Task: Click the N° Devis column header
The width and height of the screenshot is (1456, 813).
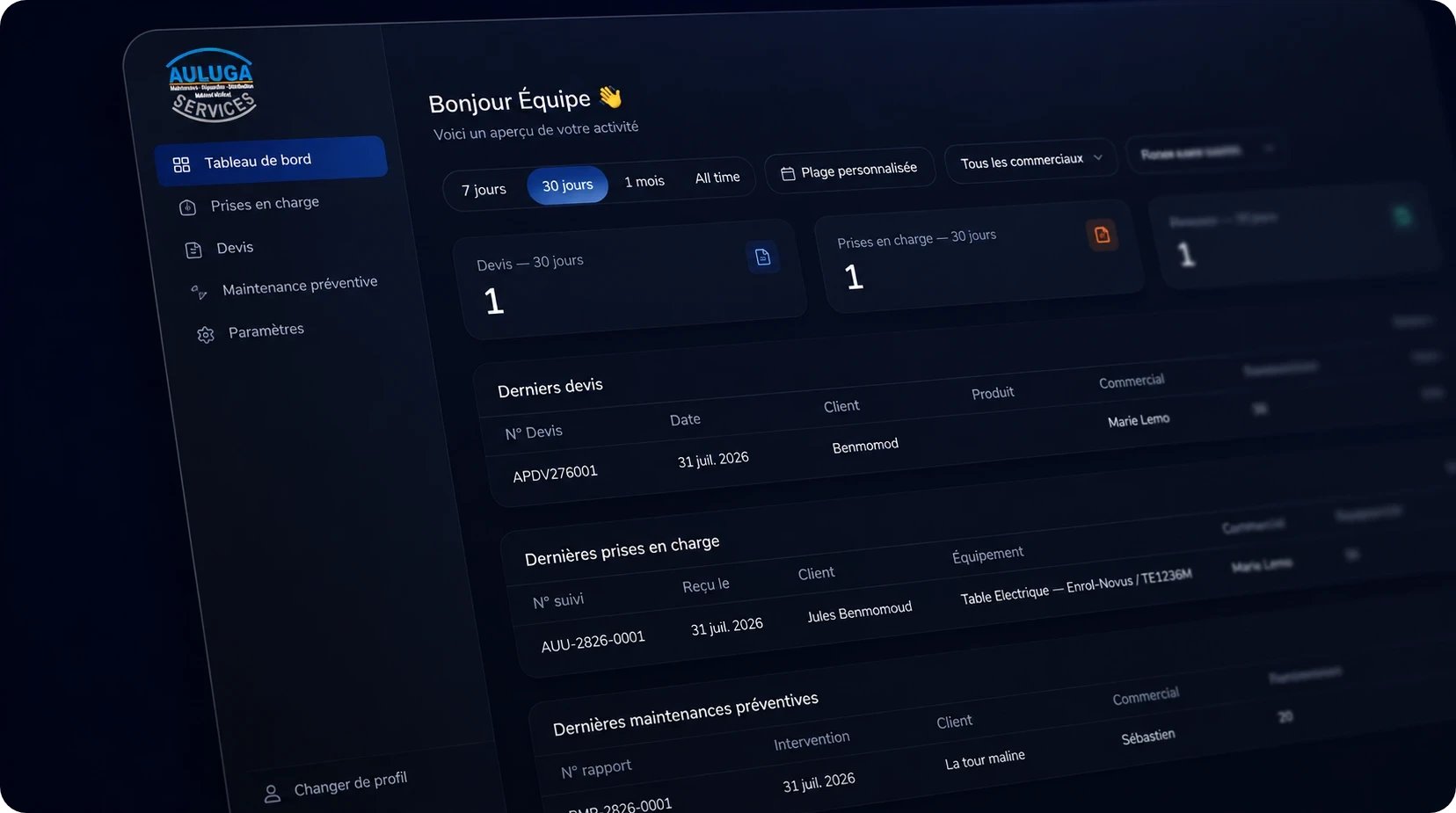Action: coord(534,432)
